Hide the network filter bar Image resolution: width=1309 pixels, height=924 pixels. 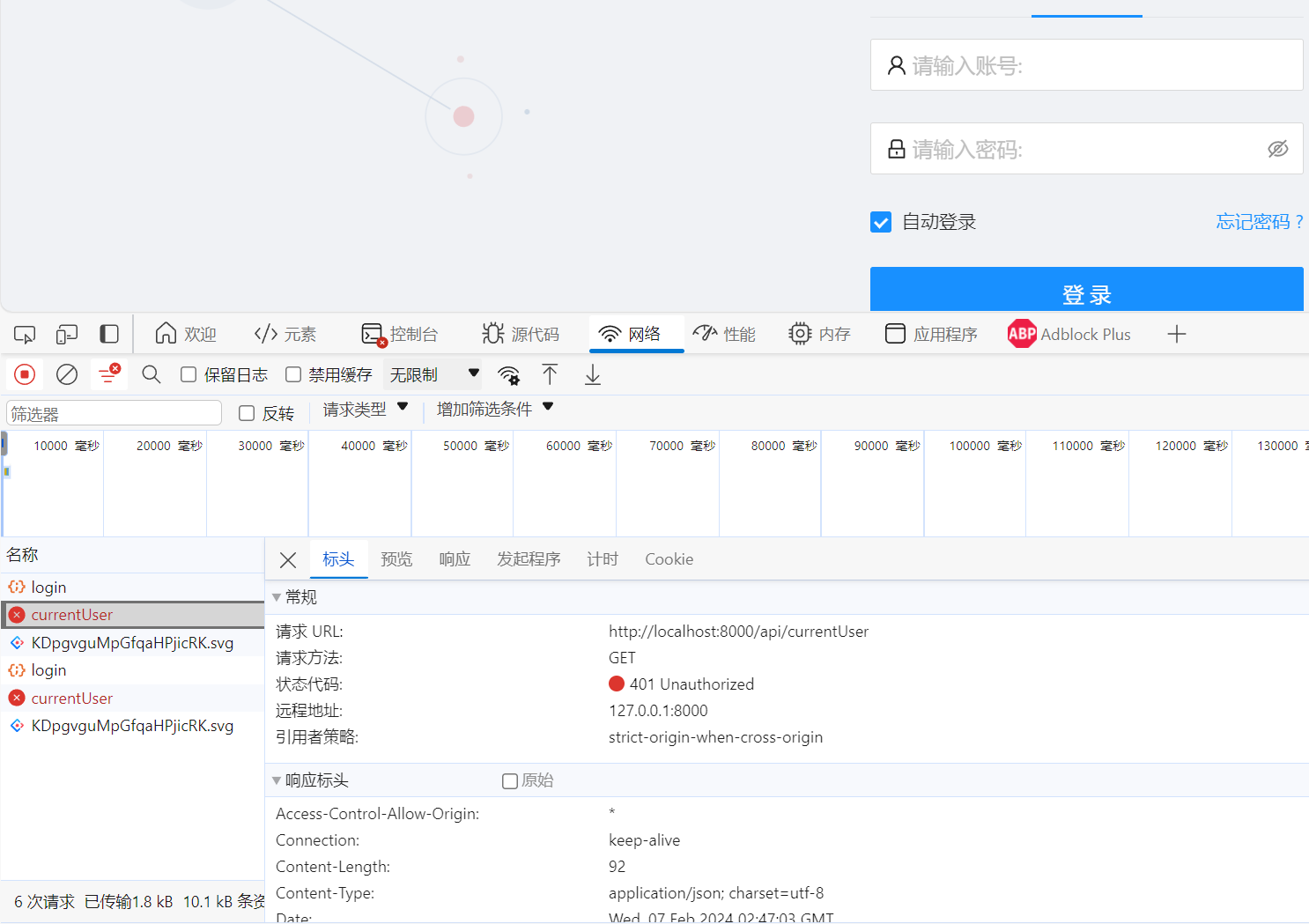[108, 374]
